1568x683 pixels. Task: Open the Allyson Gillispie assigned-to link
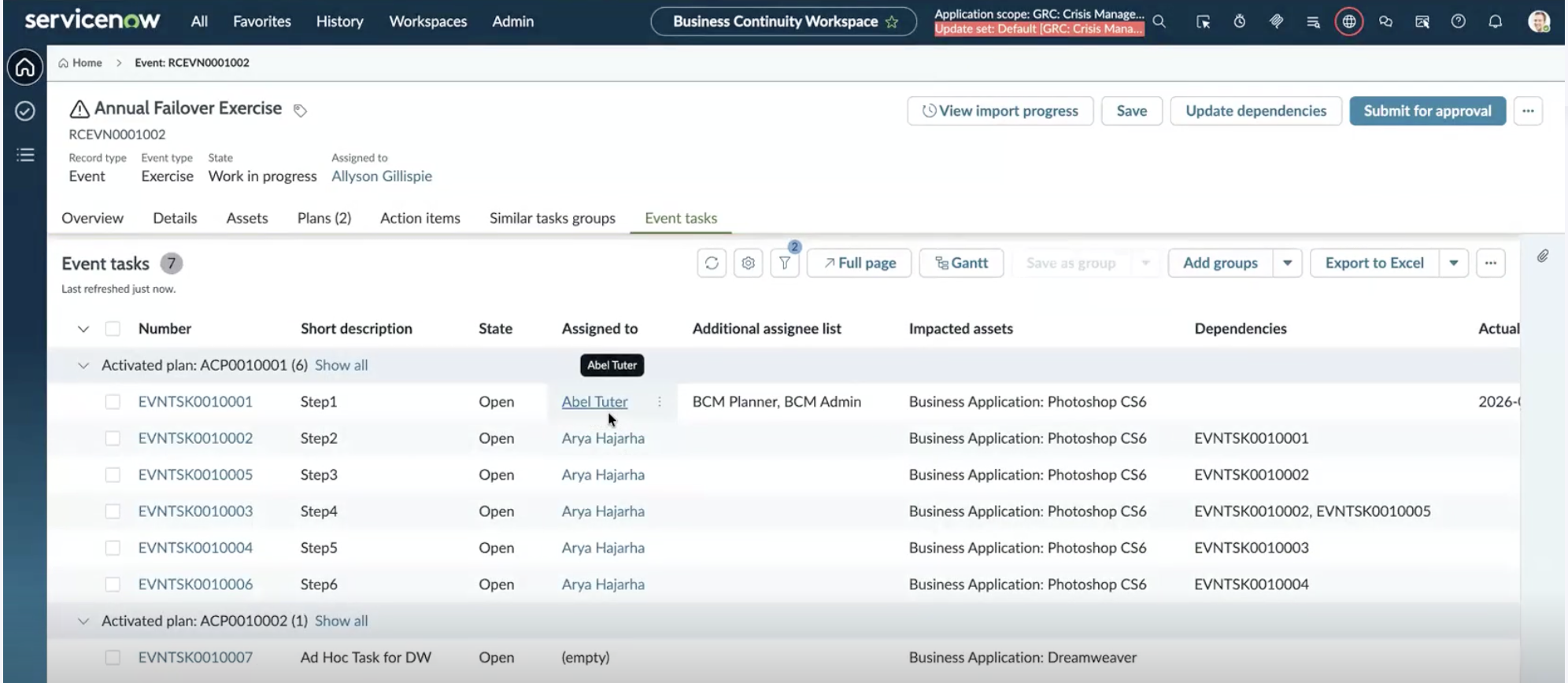(x=382, y=176)
